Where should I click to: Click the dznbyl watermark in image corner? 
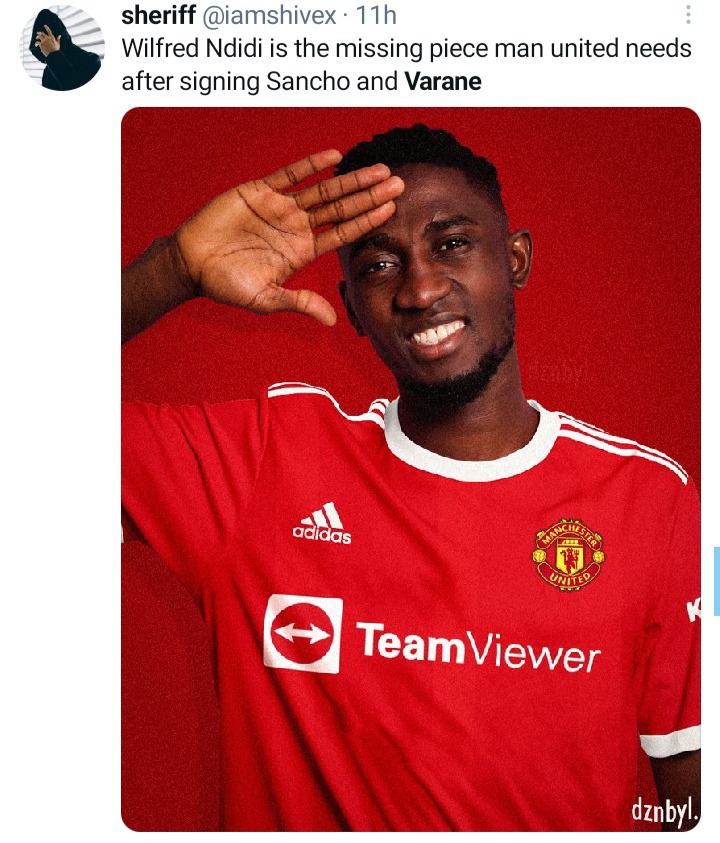665,810
